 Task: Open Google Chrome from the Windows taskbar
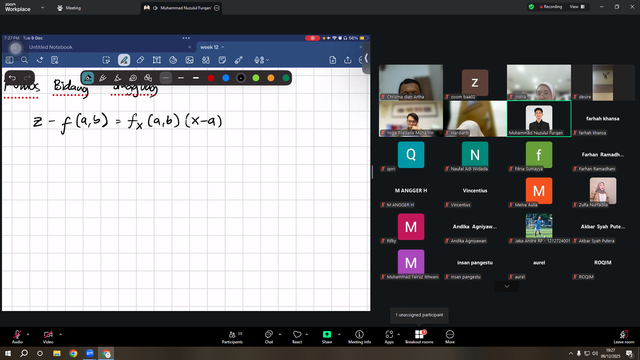coord(73,353)
